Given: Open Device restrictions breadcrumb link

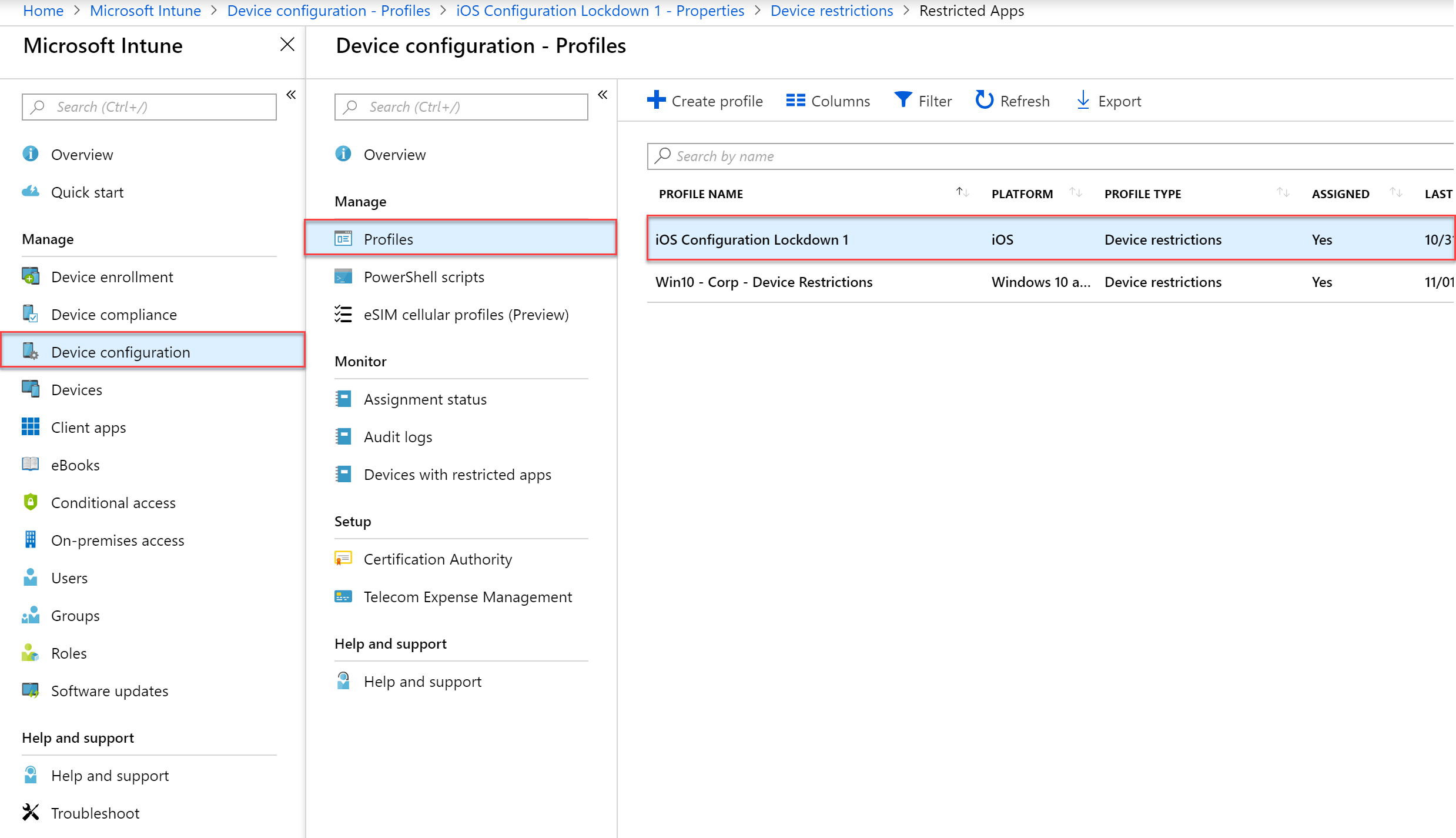Looking at the screenshot, I should tap(832, 11).
